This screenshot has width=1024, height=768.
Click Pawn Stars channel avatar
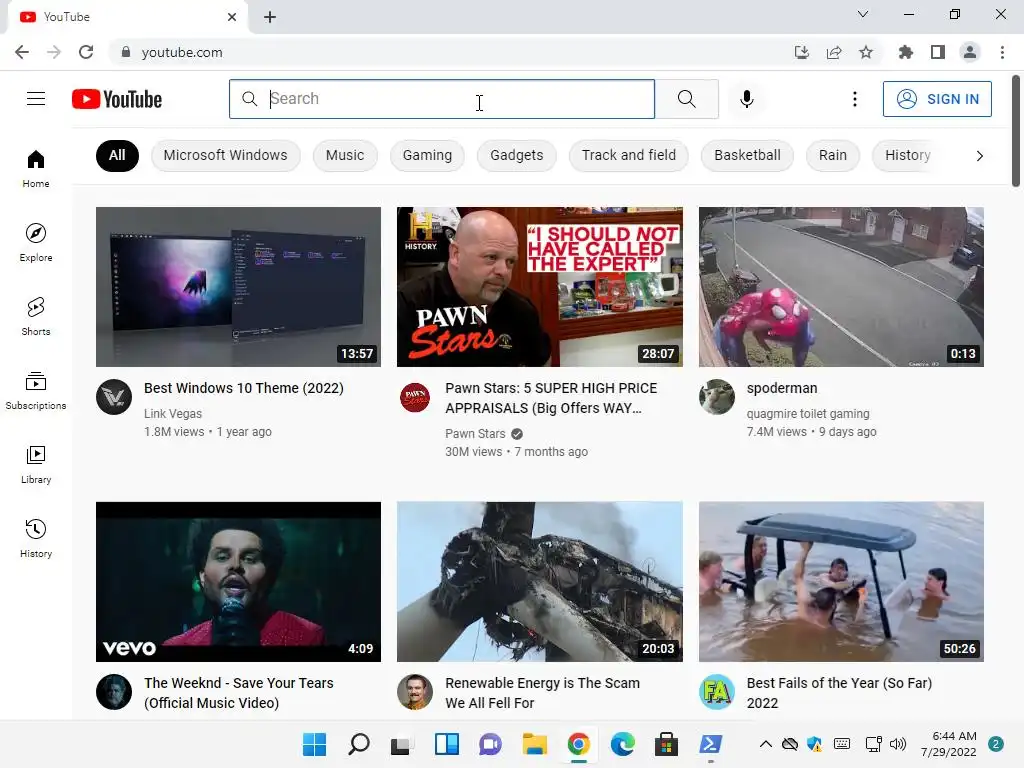click(415, 397)
